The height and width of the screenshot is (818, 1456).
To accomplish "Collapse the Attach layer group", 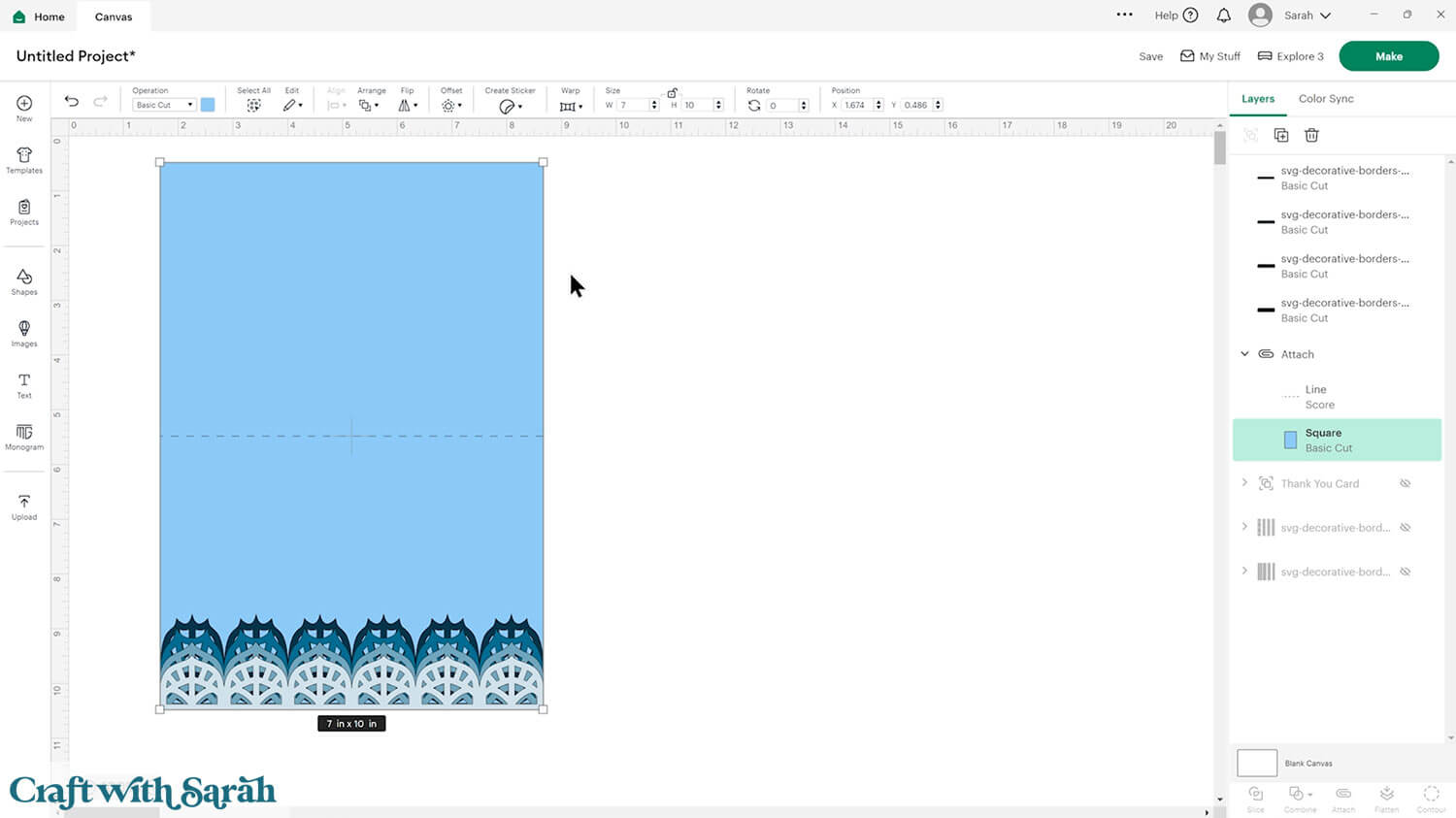I will tap(1244, 354).
